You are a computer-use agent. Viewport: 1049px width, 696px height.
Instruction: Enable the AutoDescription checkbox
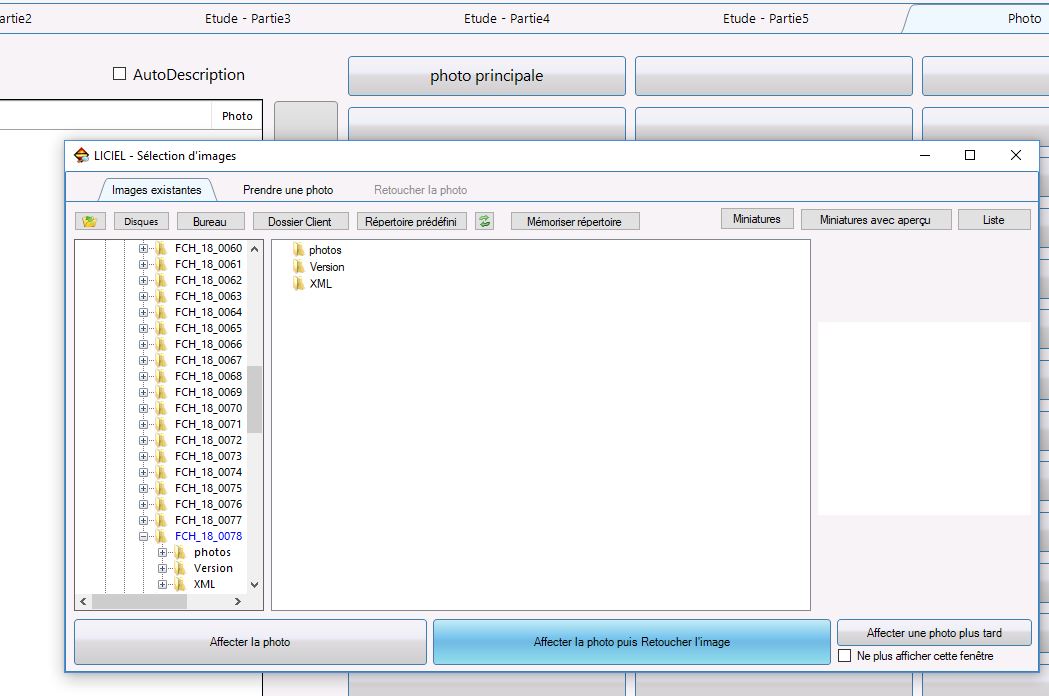(119, 74)
